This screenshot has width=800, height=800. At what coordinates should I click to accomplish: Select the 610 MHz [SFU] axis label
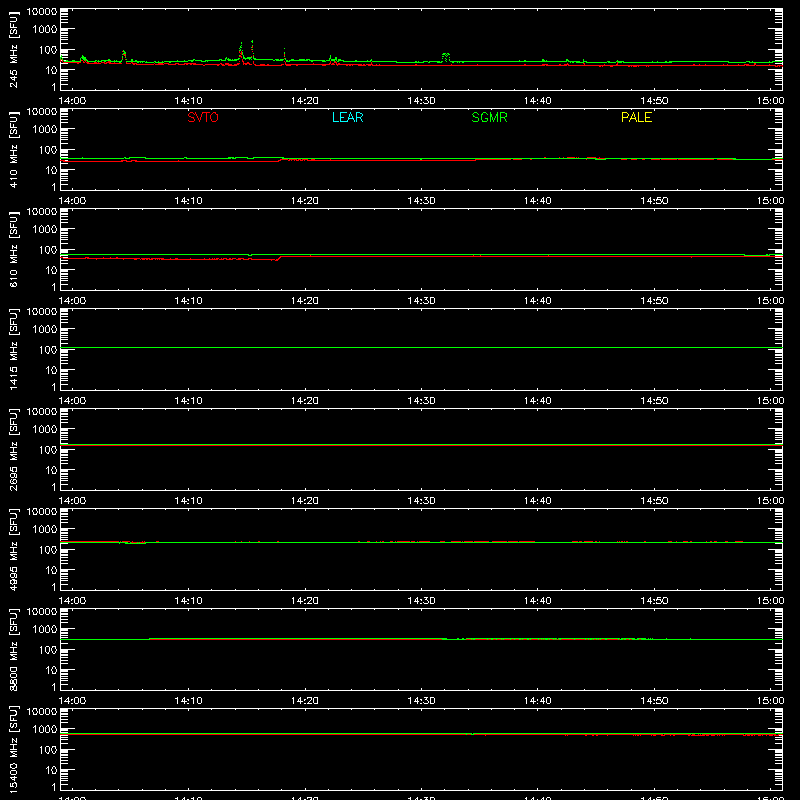[14, 249]
